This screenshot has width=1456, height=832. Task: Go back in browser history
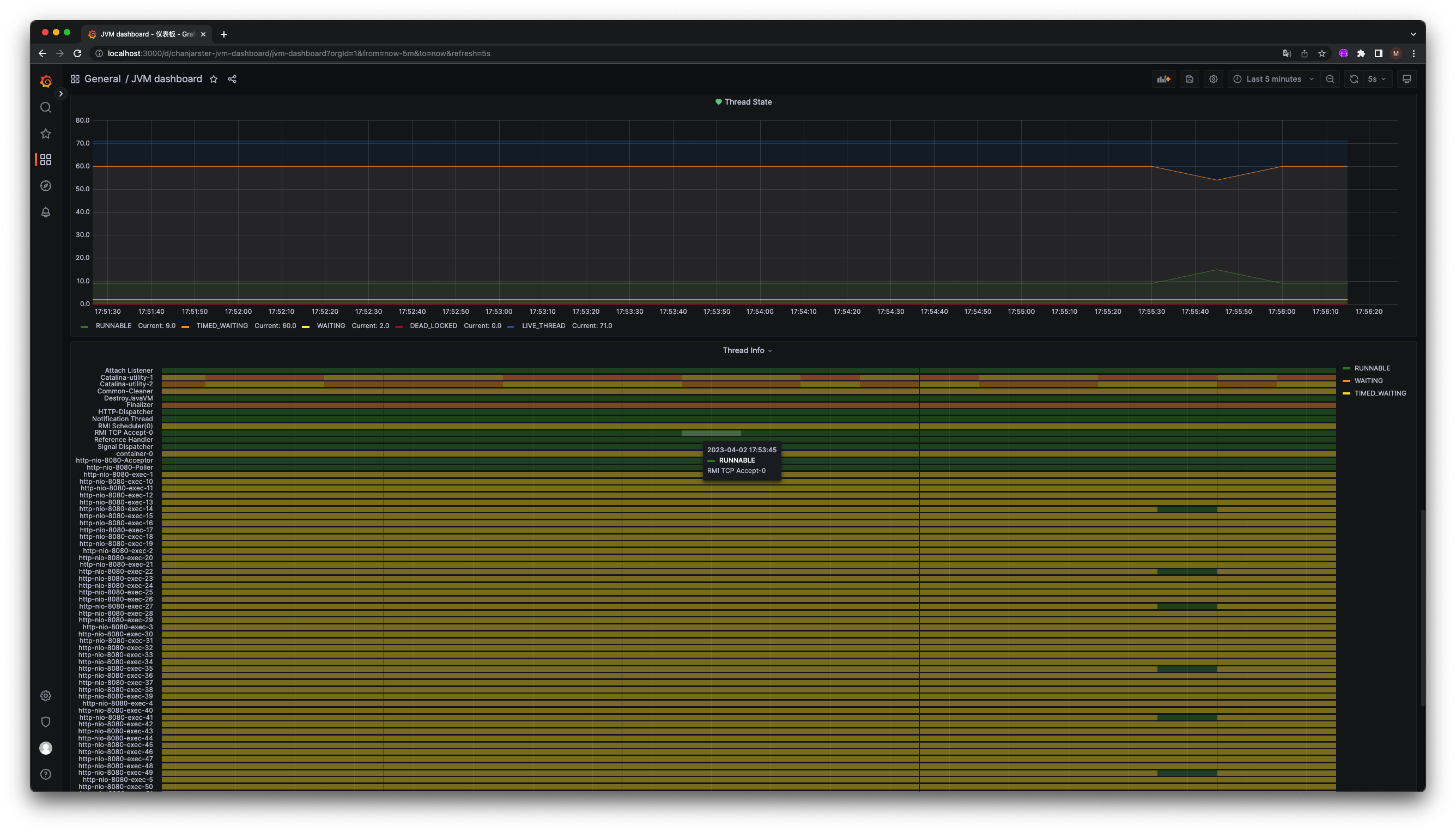pyautogui.click(x=43, y=53)
